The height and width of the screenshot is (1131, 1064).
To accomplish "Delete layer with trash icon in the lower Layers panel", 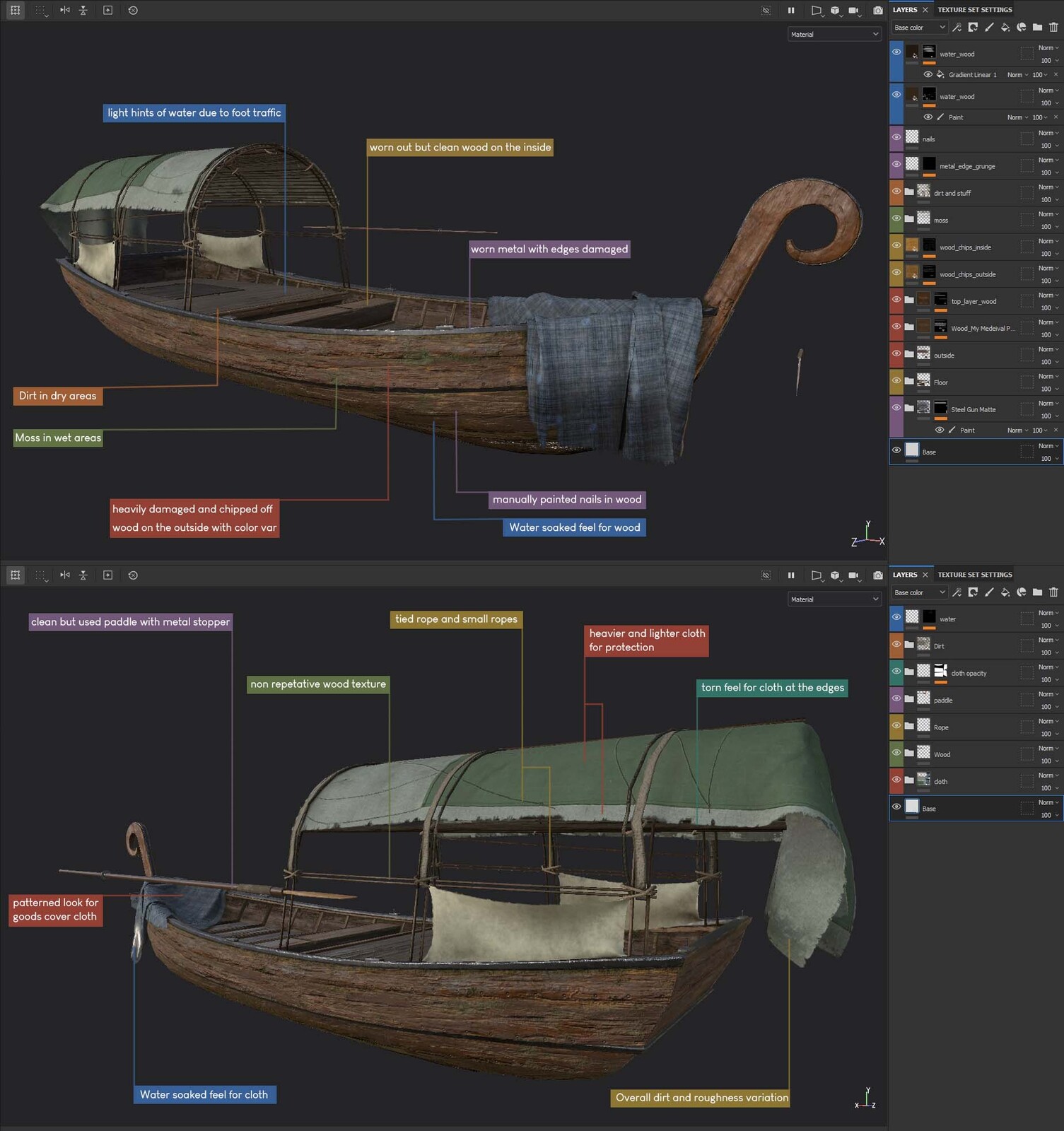I will point(1053,592).
